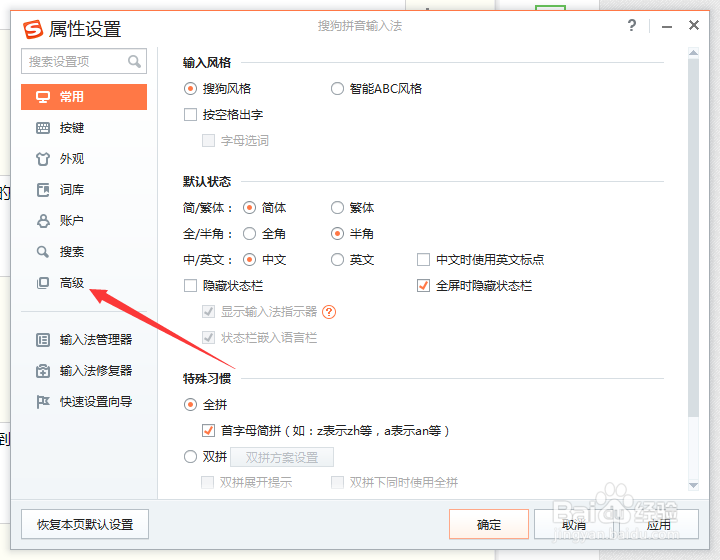Click the vertical scrollbar thumb
720x560 pixels.
point(693,238)
